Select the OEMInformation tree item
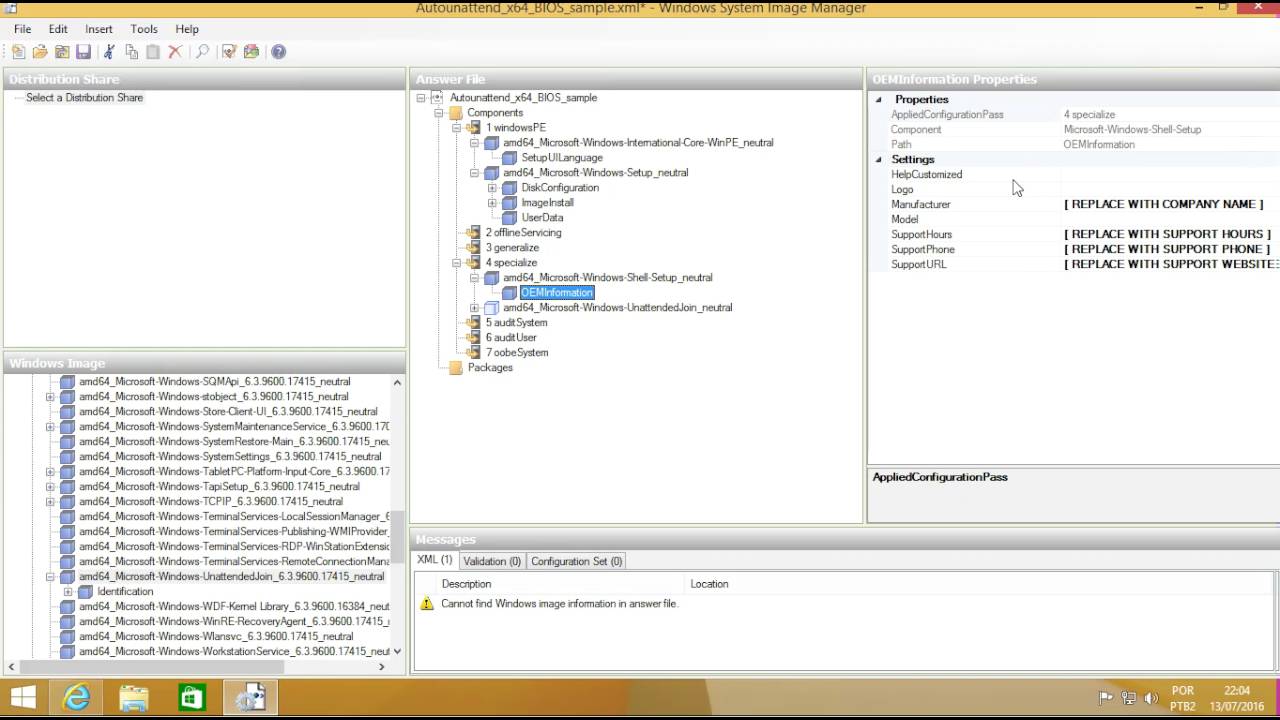The image size is (1280, 720). (x=557, y=293)
